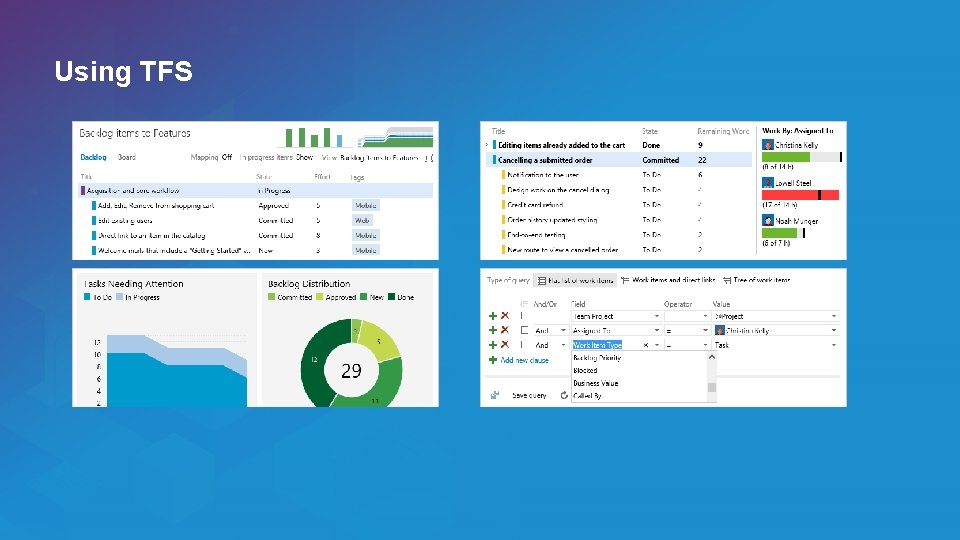960x540 pixels.
Task: Click the Effort column header in backlog
Action: pyautogui.click(x=323, y=177)
